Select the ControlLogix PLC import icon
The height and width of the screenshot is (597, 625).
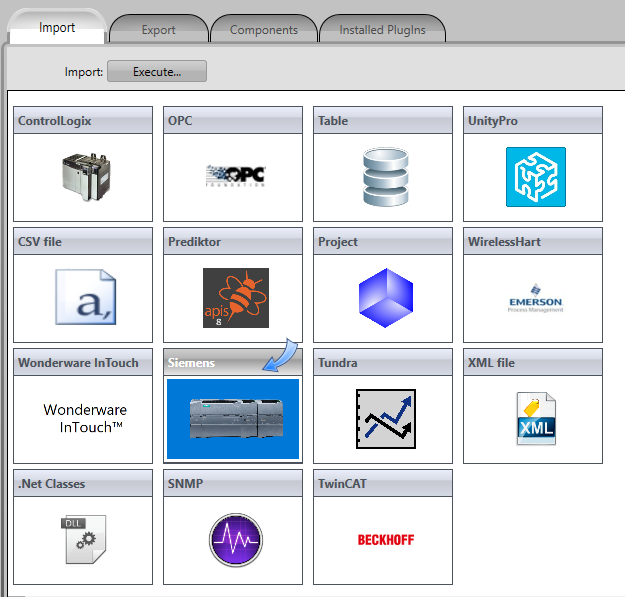coord(84,177)
